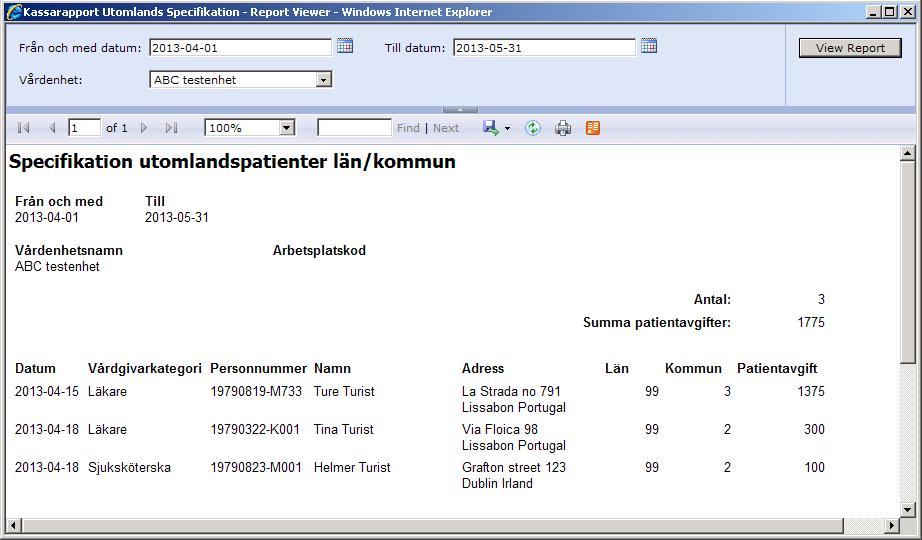Open the 100% zoom level dropdown
922x540 pixels.
click(286, 128)
